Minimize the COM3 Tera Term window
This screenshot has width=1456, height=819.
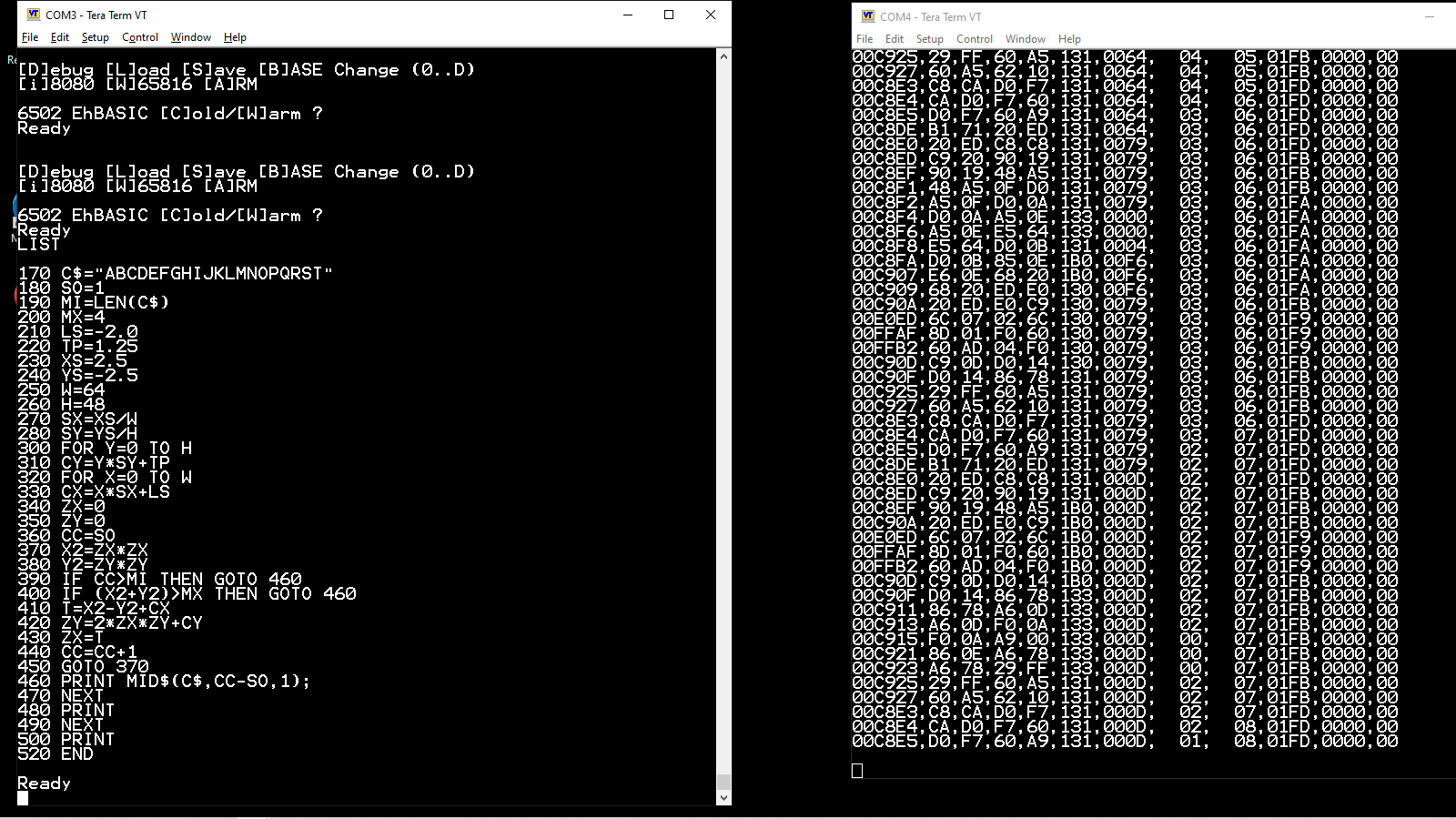point(628,15)
